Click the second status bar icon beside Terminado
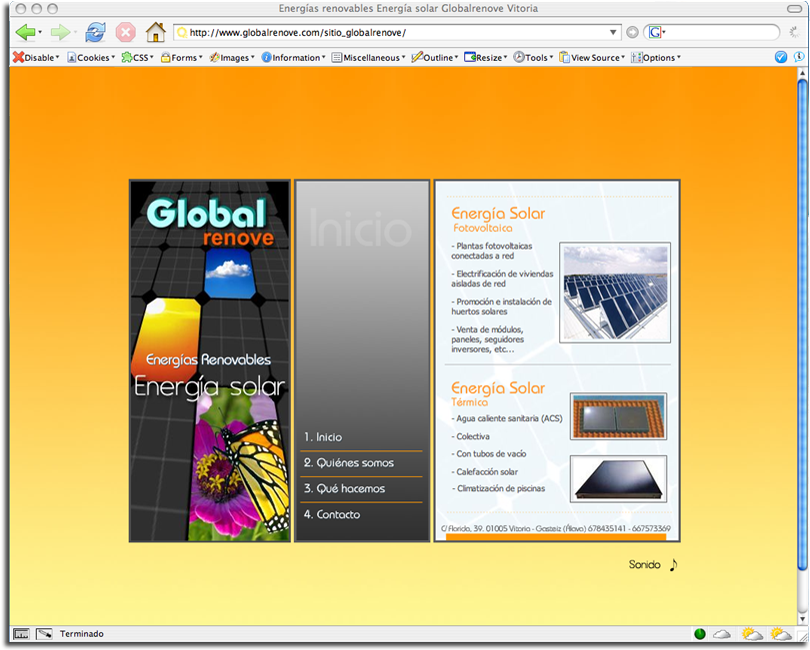This screenshot has width=810, height=650. click(44, 634)
